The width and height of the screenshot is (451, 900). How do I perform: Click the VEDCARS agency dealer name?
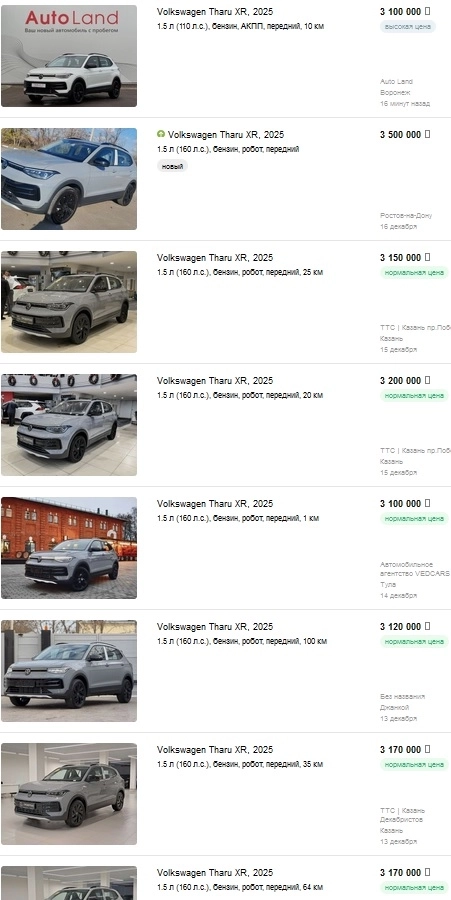coord(414,569)
